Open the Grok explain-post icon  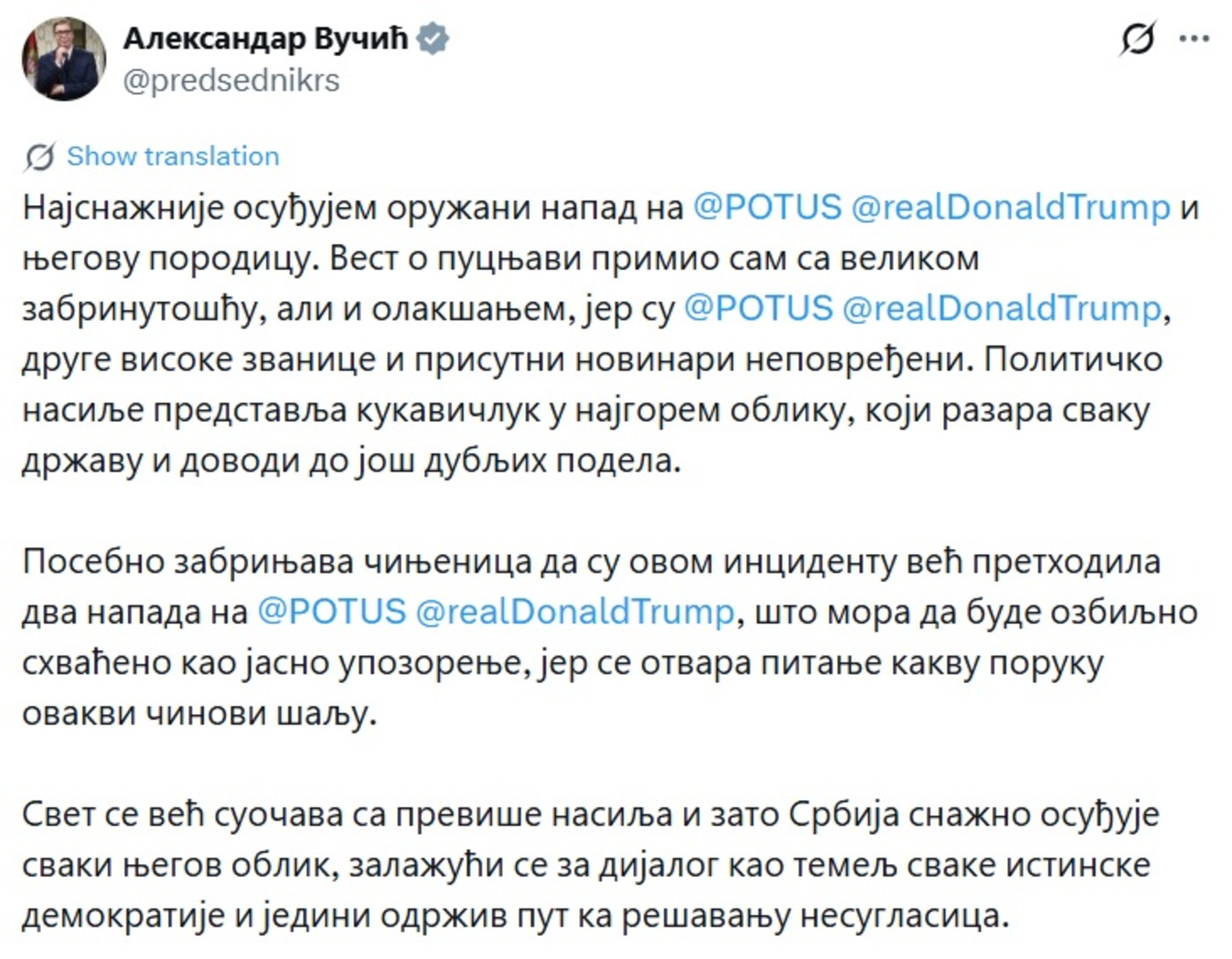tap(1138, 39)
